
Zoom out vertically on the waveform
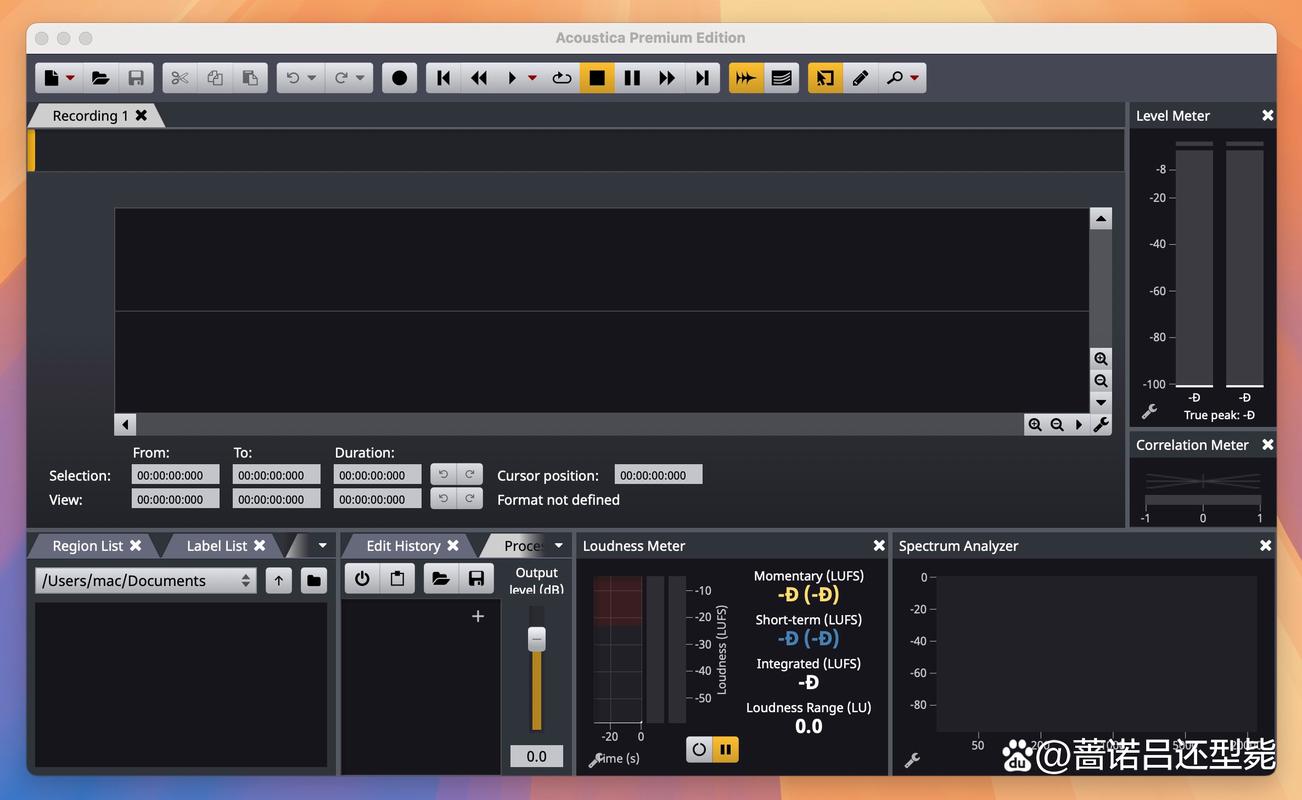click(1101, 381)
